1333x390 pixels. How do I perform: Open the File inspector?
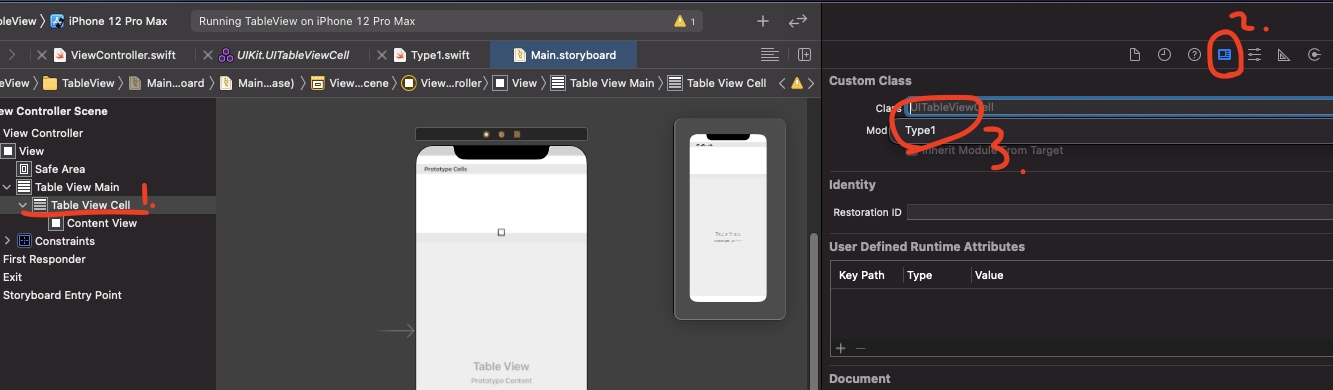(1134, 55)
